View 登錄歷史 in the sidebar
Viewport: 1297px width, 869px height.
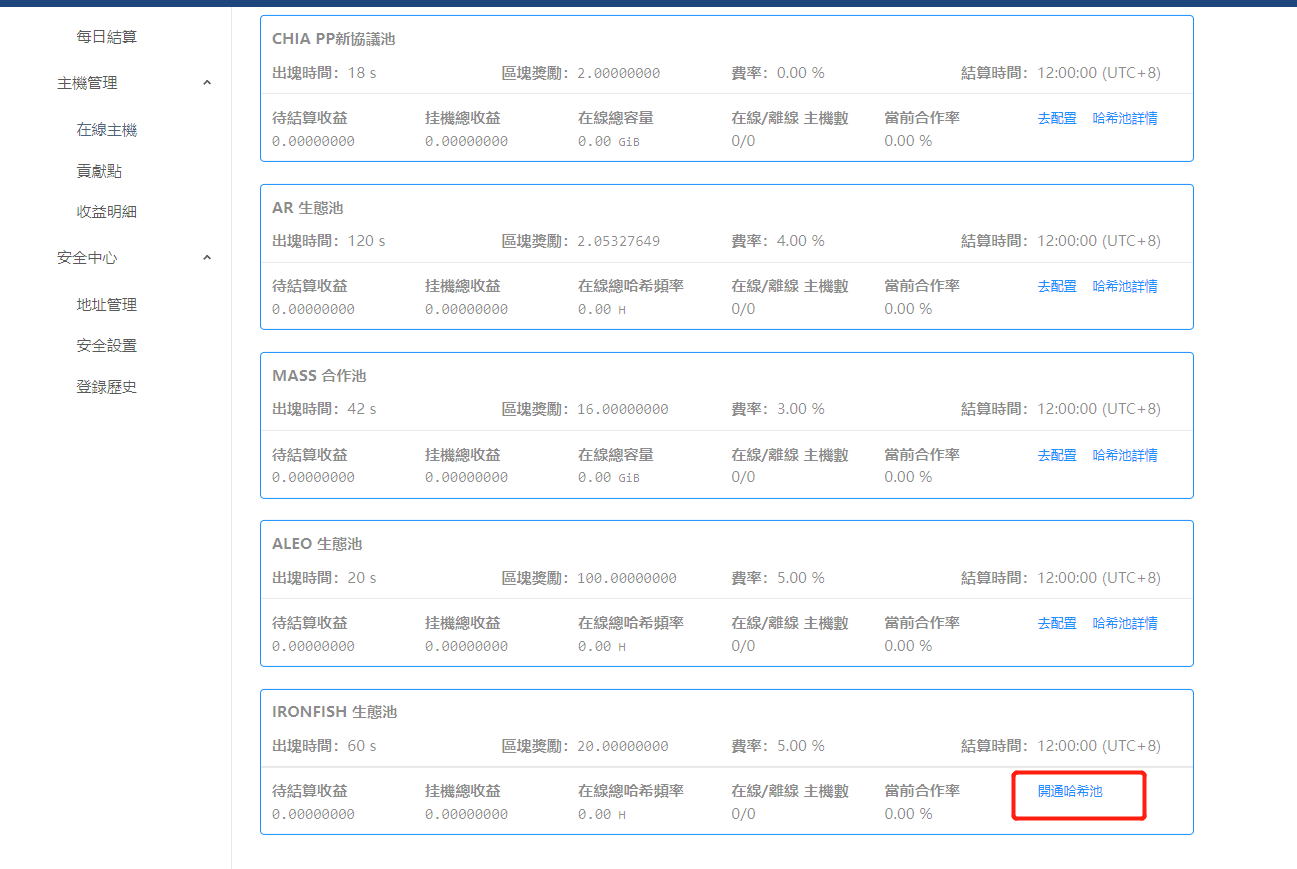point(107,387)
